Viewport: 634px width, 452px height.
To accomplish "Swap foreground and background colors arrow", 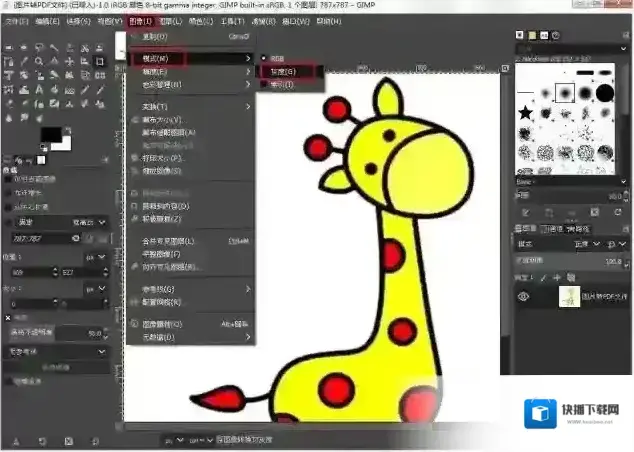I will point(69,130).
